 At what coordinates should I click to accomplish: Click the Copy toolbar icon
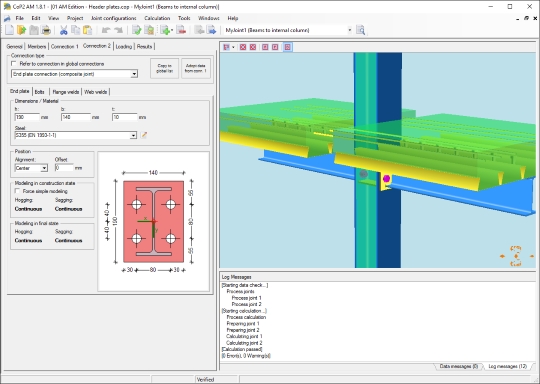75,30
